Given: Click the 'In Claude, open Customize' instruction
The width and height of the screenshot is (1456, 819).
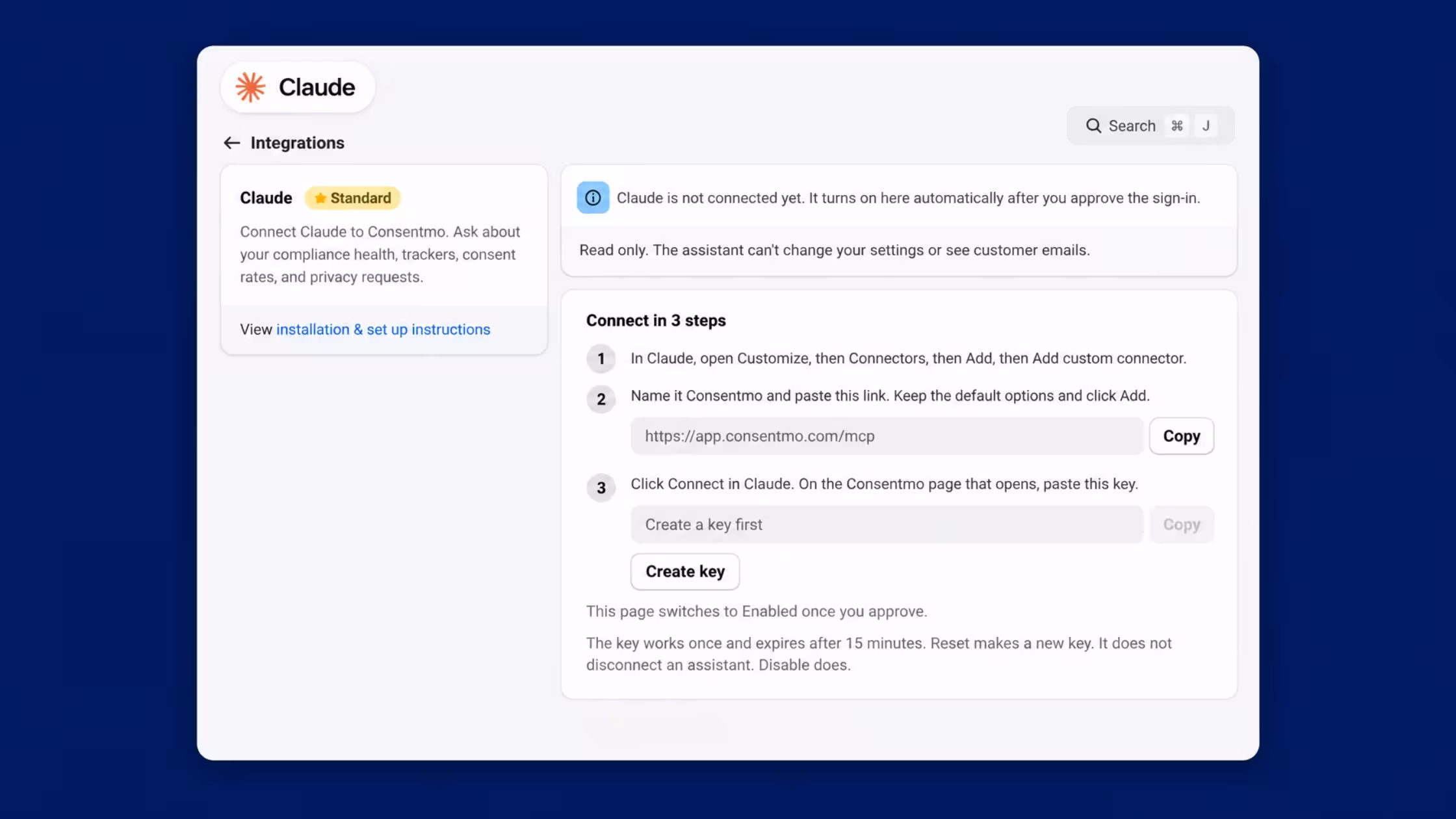Looking at the screenshot, I should click(x=908, y=359).
